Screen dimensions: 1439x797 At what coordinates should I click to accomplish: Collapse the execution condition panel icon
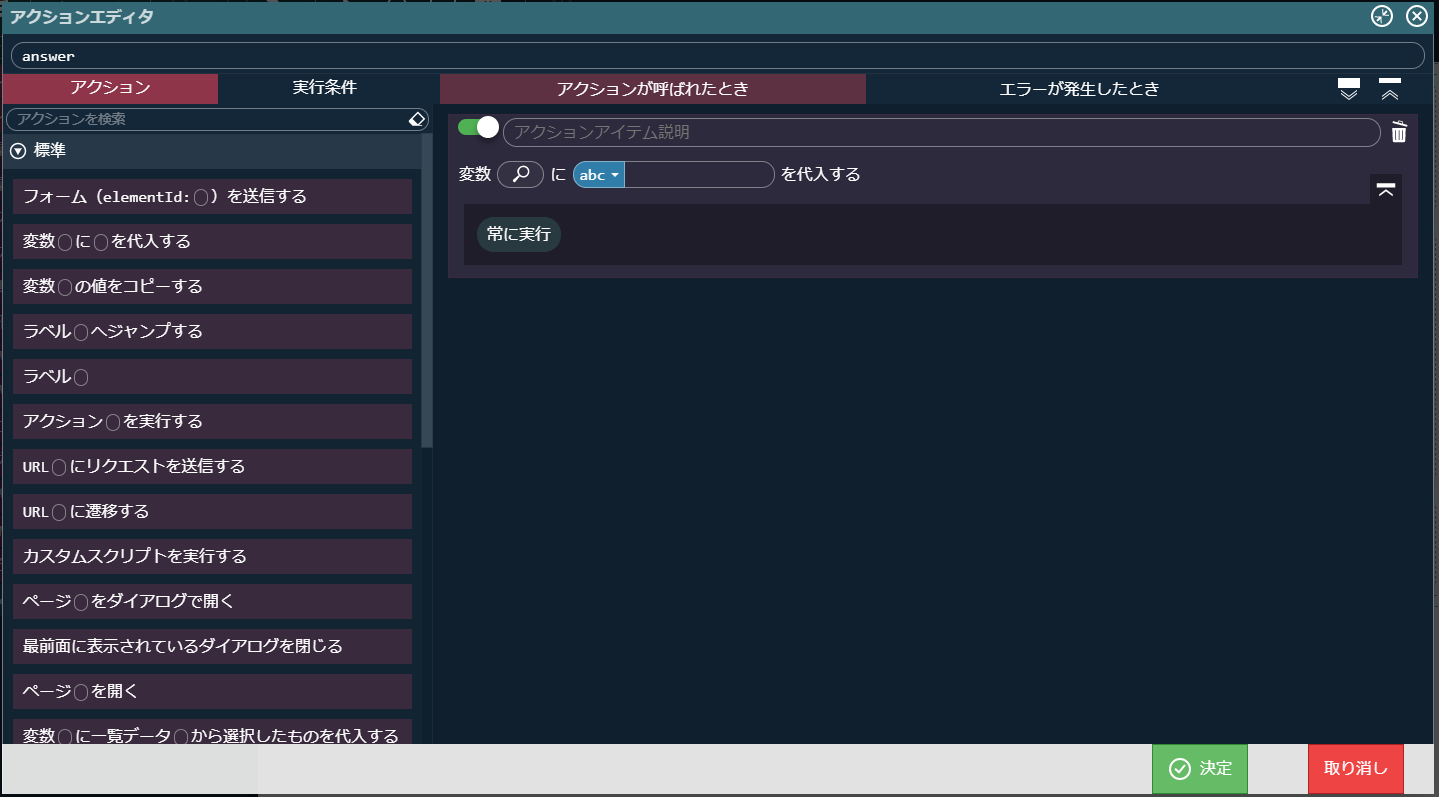1385,190
